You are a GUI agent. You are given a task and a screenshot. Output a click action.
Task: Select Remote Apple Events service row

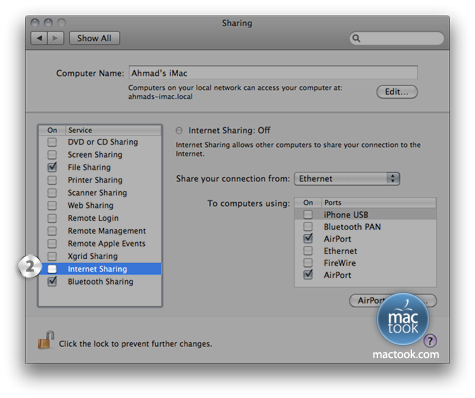100,243
